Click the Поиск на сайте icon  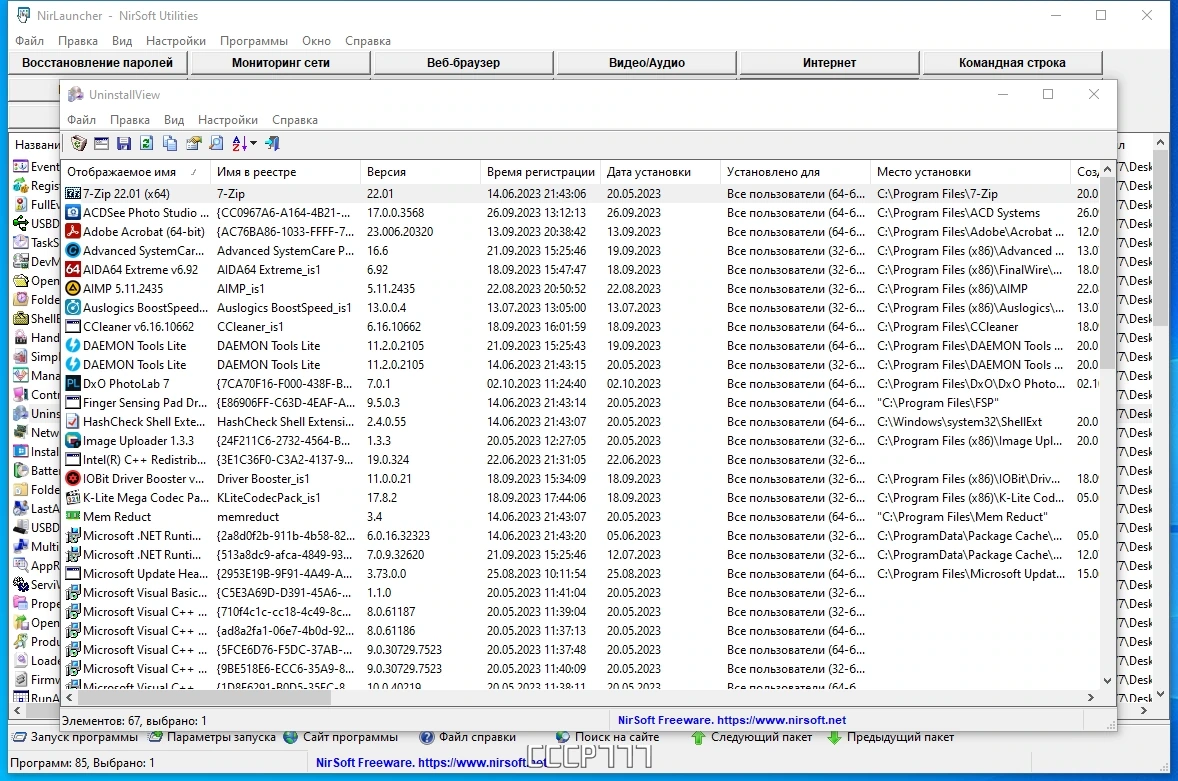coord(563,737)
